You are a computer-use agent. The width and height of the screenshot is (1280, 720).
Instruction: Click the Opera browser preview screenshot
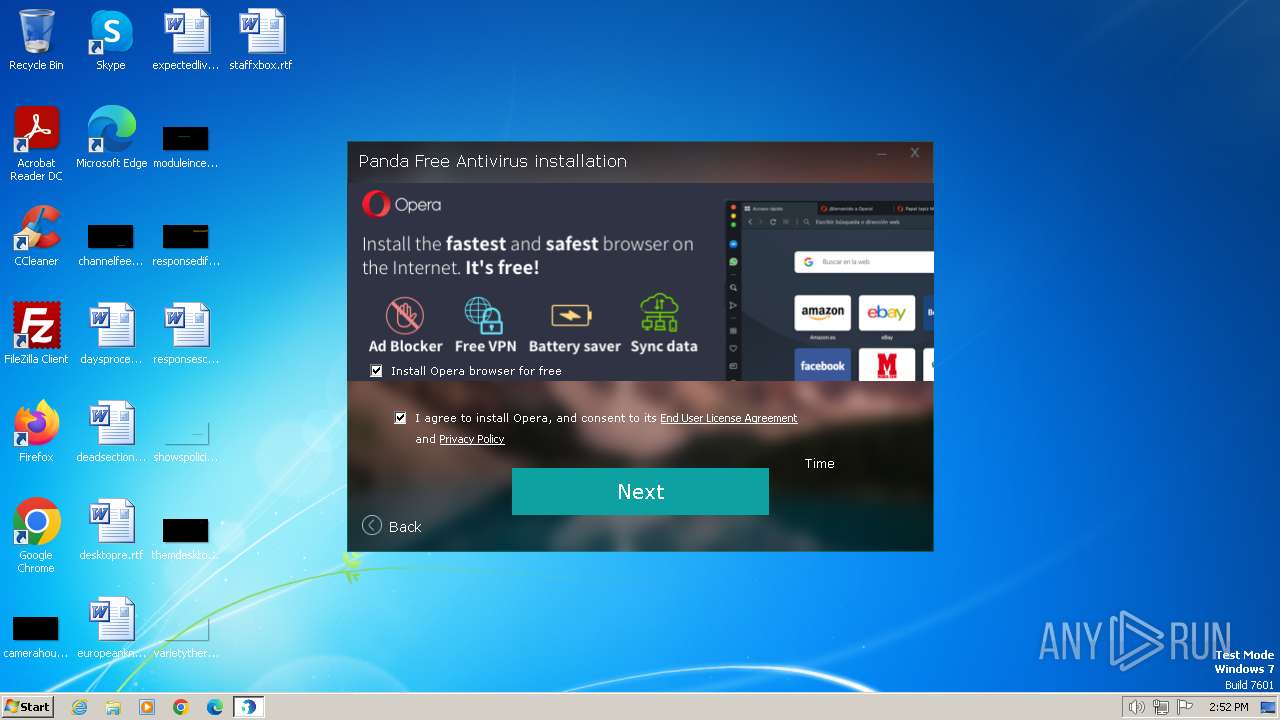coord(829,290)
